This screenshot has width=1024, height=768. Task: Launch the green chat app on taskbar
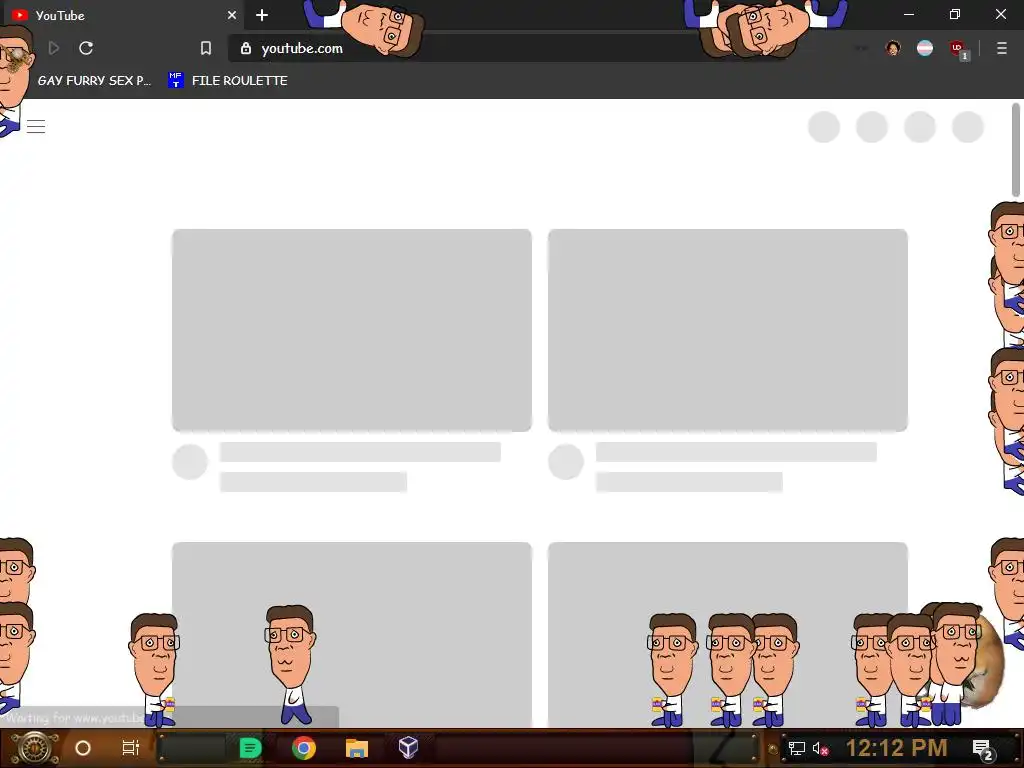pyautogui.click(x=250, y=748)
